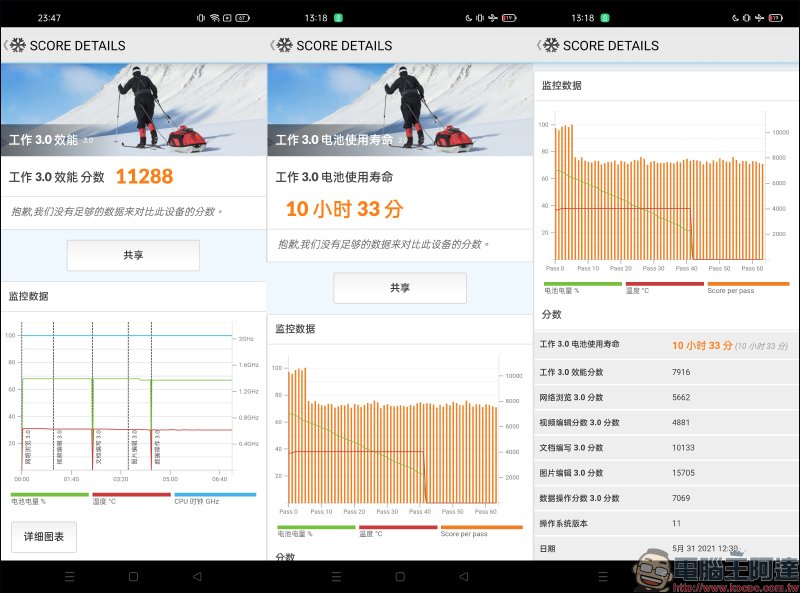Image resolution: width=800 pixels, height=593 pixels.
Task: Tap the vibrate icon in the left status bar
Action: (x=201, y=18)
